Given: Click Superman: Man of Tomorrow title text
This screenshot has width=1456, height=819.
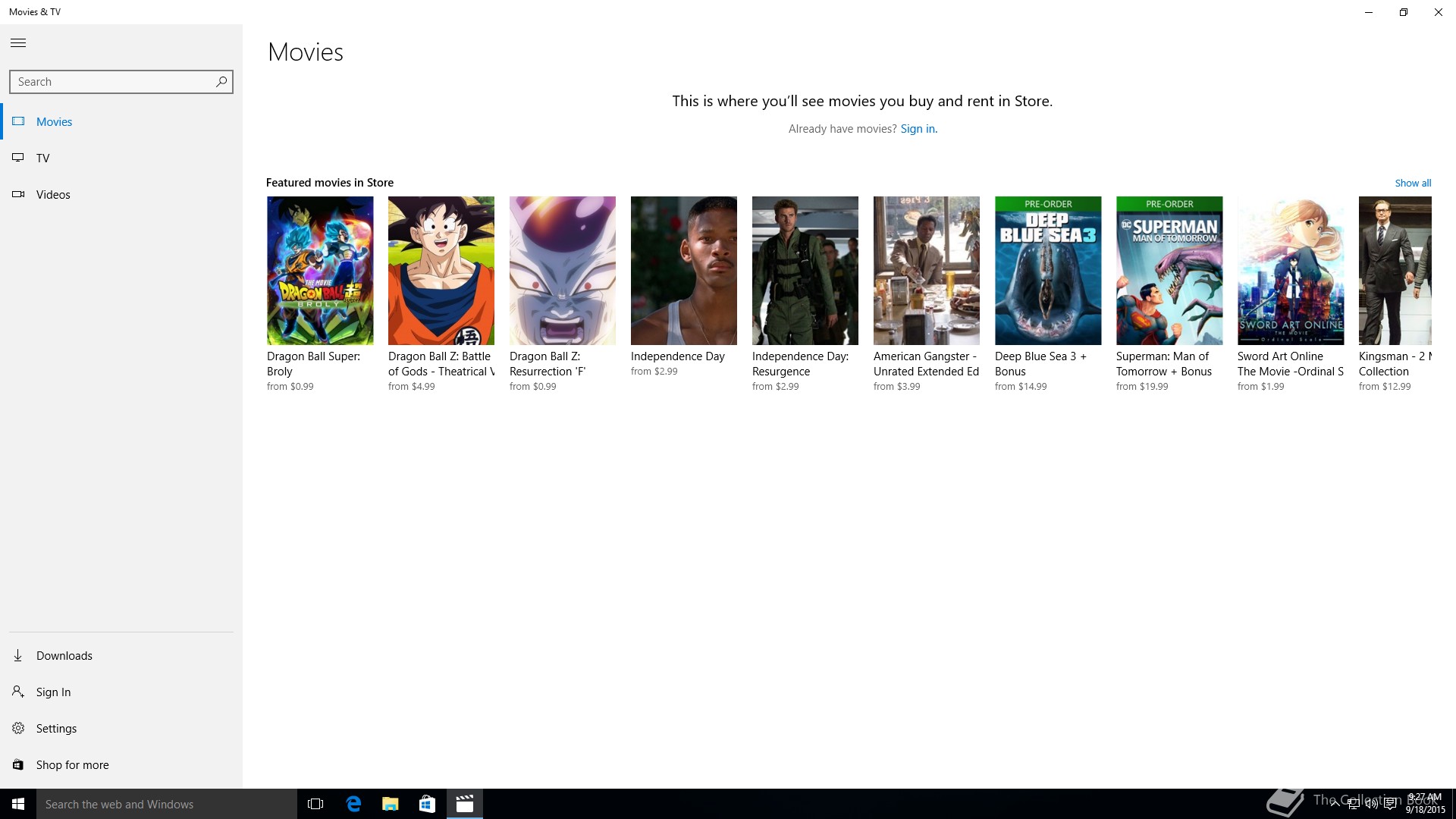Looking at the screenshot, I should coord(1164,363).
